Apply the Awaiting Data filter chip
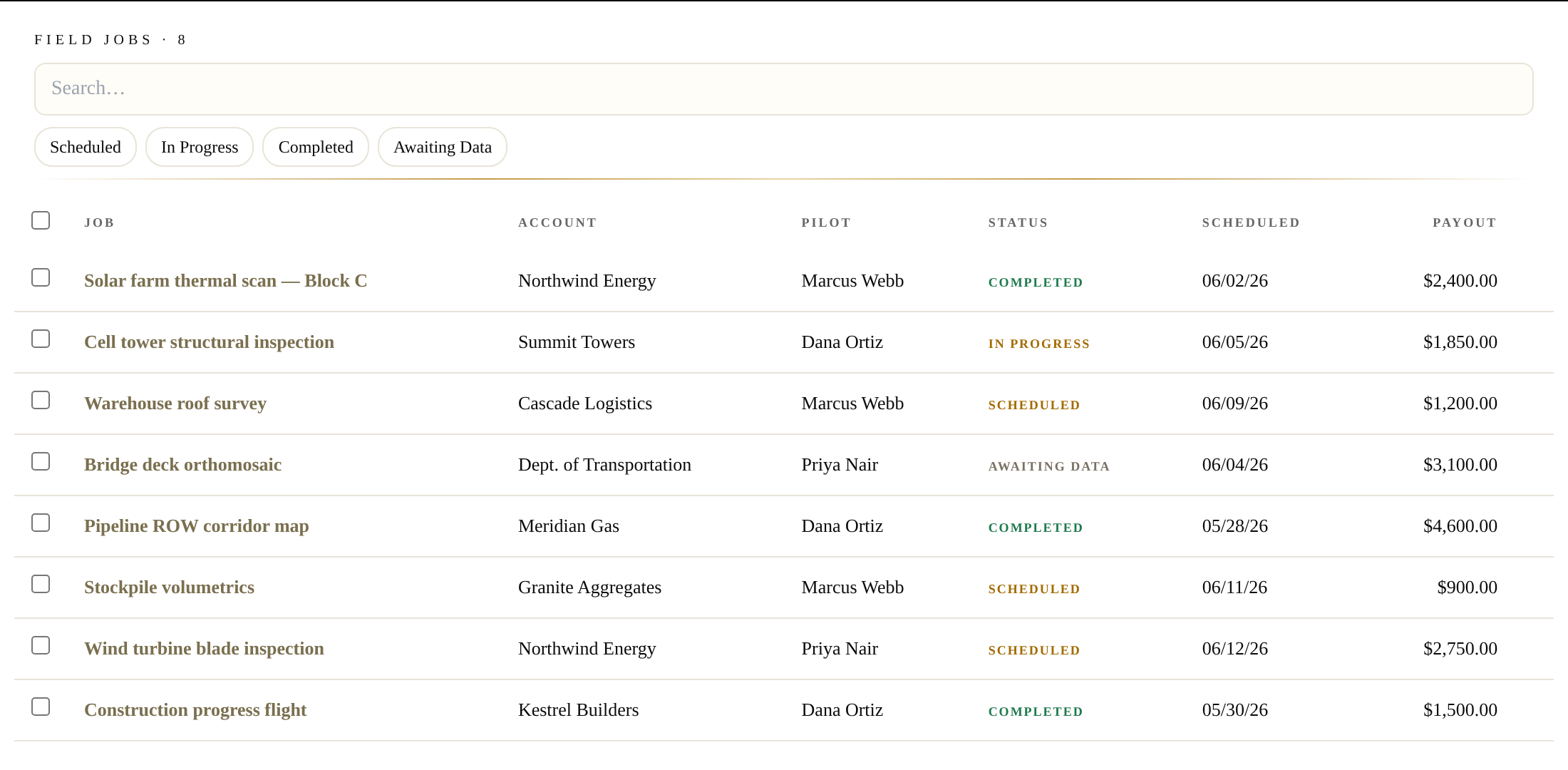The width and height of the screenshot is (1568, 770). click(443, 147)
